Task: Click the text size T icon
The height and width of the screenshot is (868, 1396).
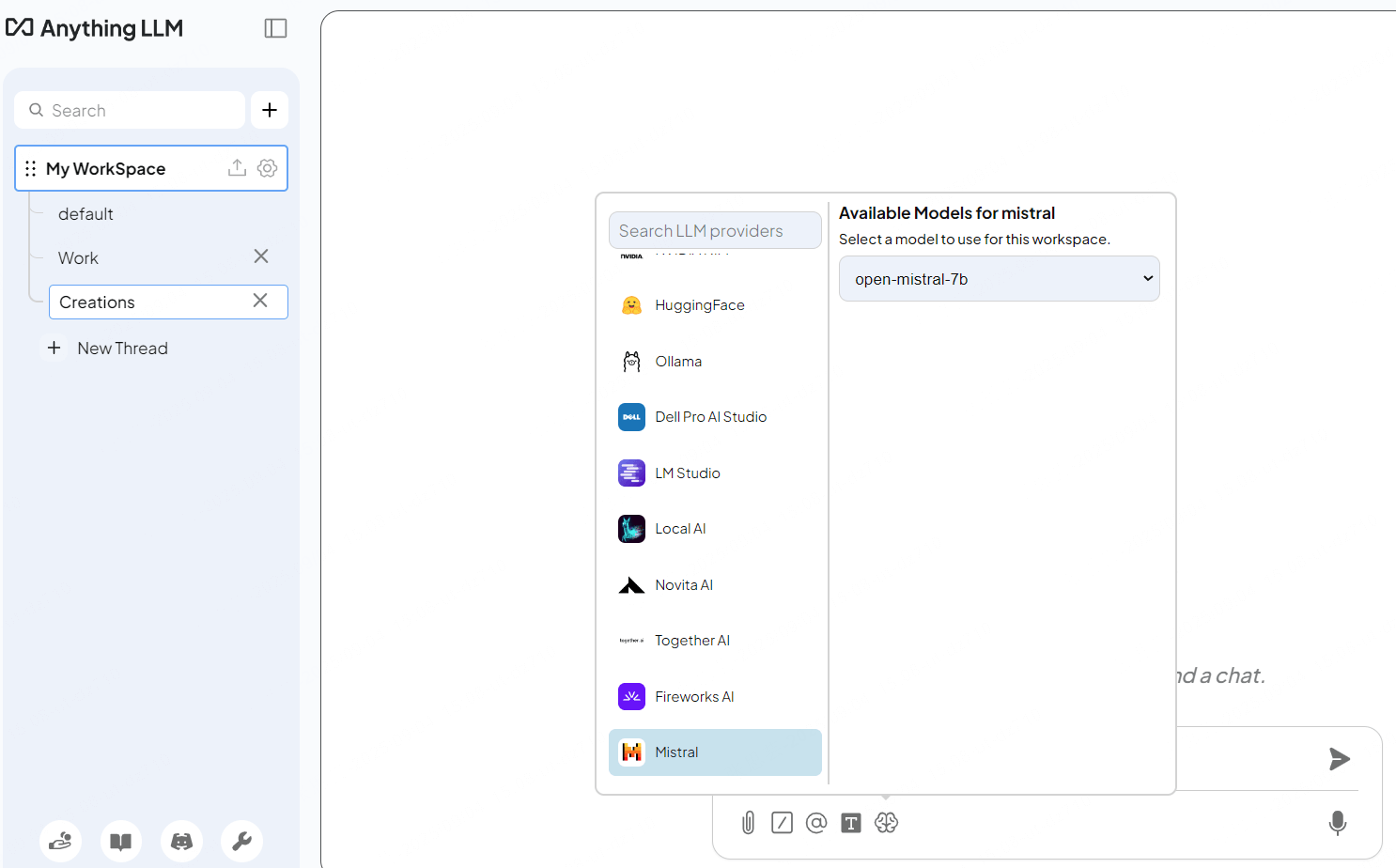Action: 851,823
